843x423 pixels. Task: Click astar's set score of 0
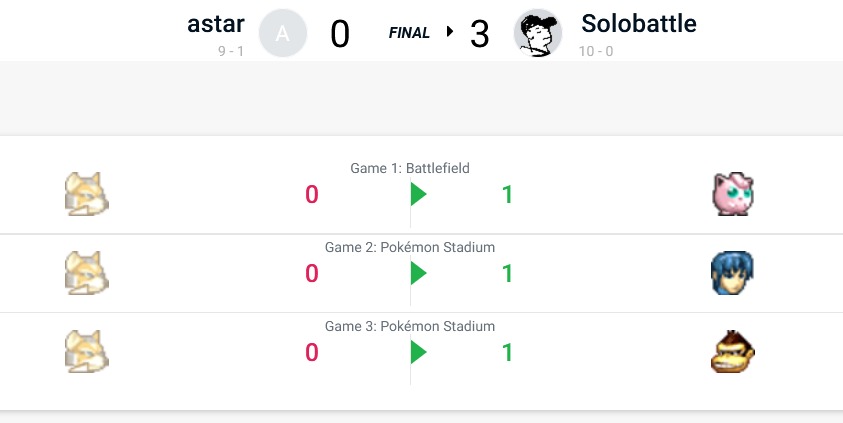pos(340,34)
